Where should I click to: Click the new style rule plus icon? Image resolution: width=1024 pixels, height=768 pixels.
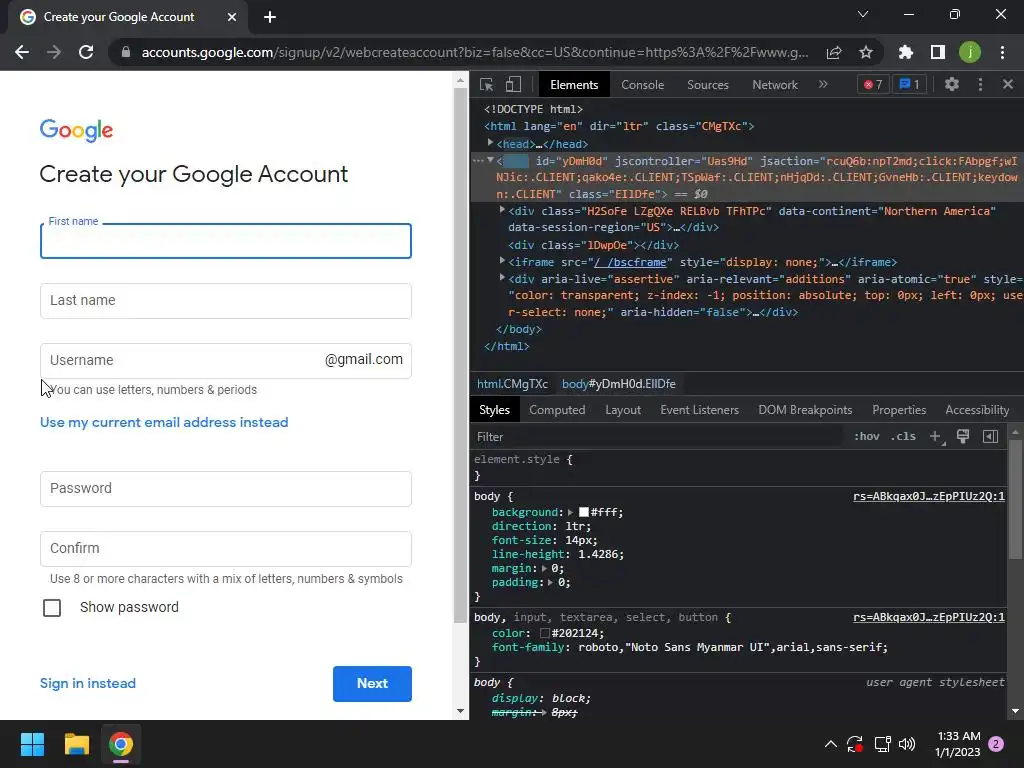pos(935,436)
